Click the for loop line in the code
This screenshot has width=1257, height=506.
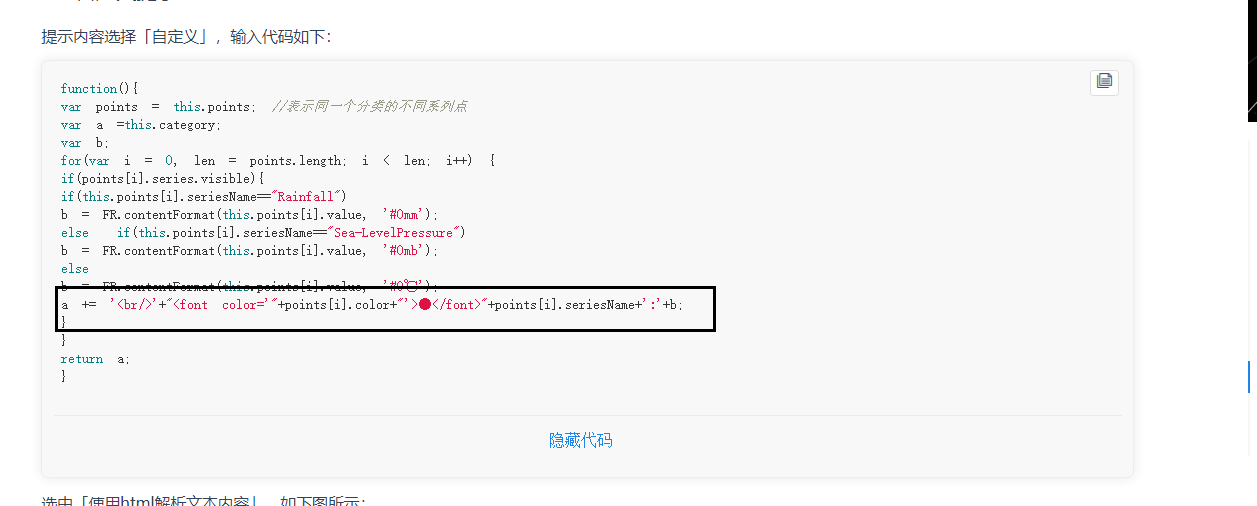point(278,161)
